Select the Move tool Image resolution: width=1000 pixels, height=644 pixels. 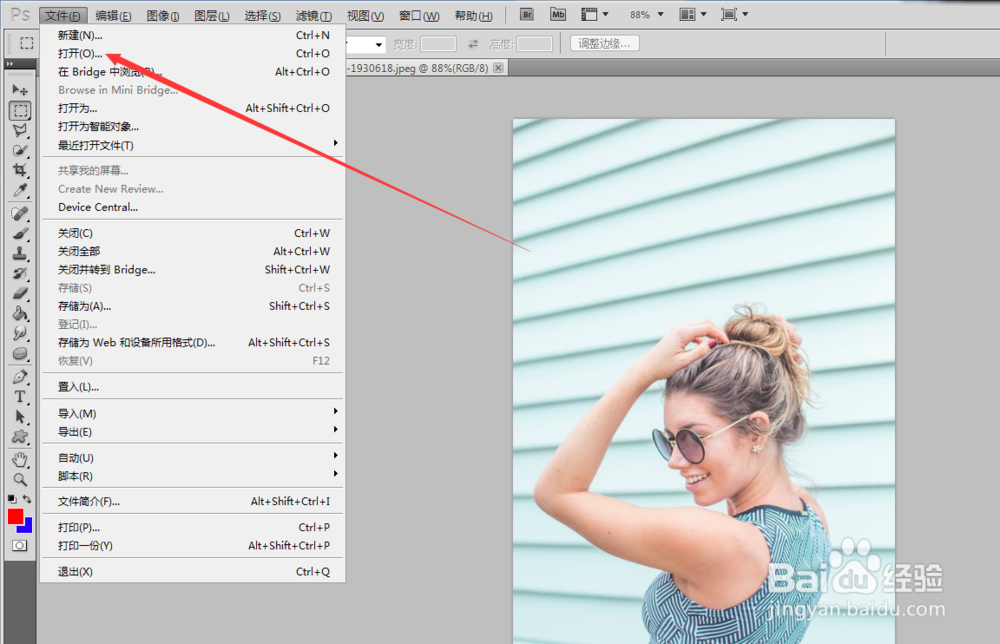click(x=20, y=90)
